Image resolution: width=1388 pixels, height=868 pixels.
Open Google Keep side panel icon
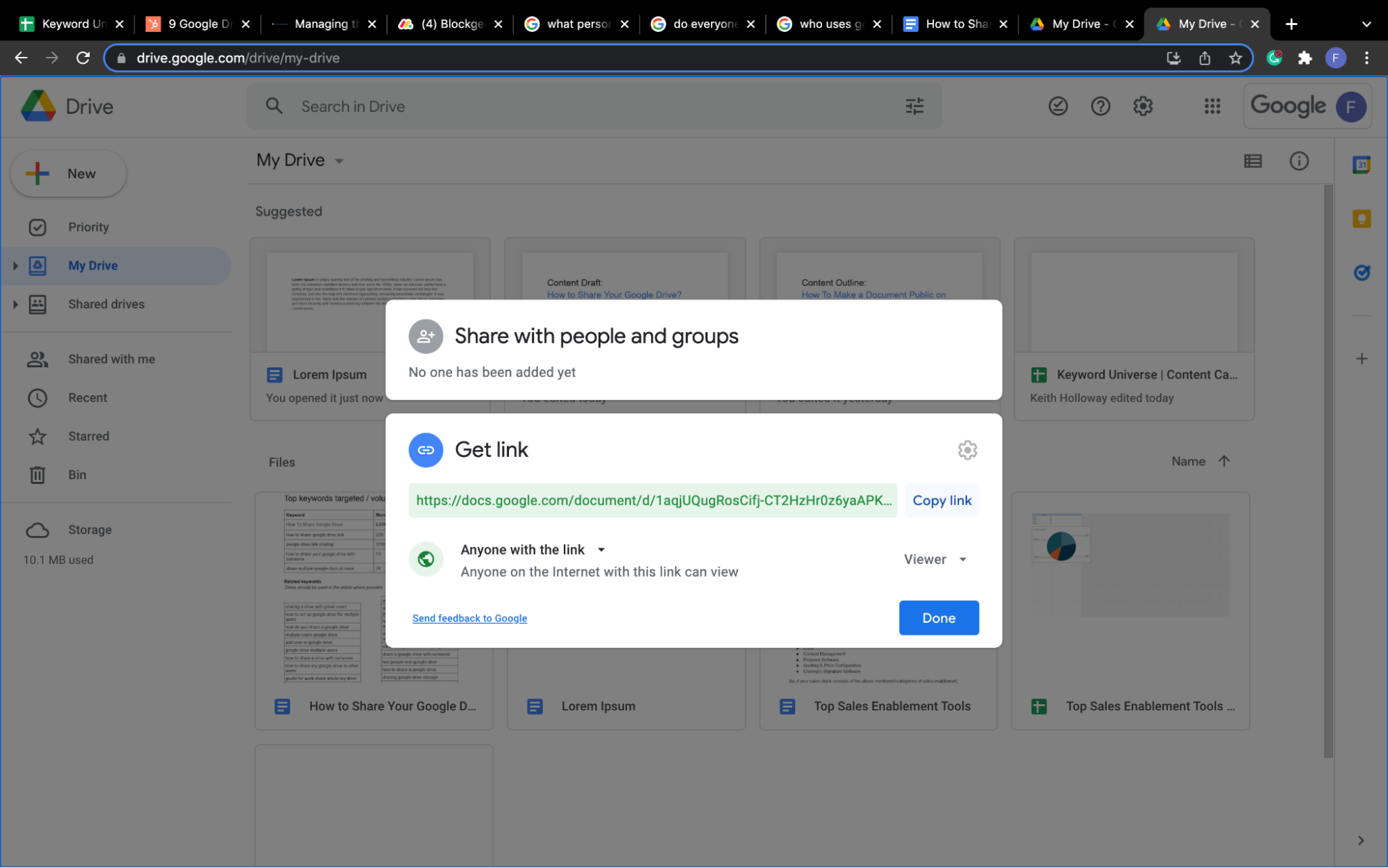(1361, 219)
